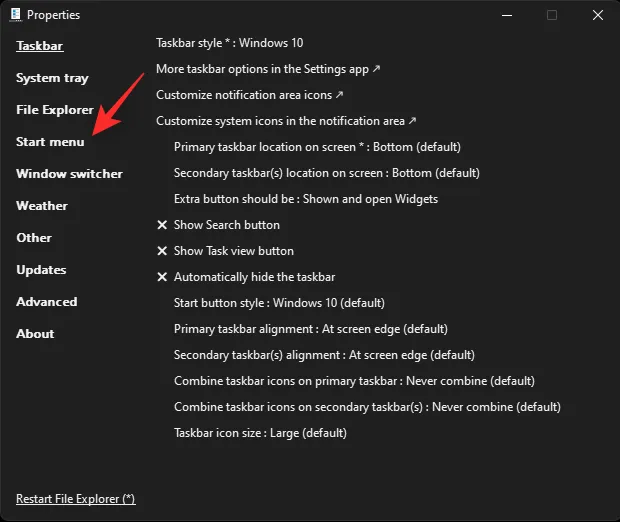Screen dimensions: 620x522
Task: Toggle Show Search button
Action: coord(219,225)
